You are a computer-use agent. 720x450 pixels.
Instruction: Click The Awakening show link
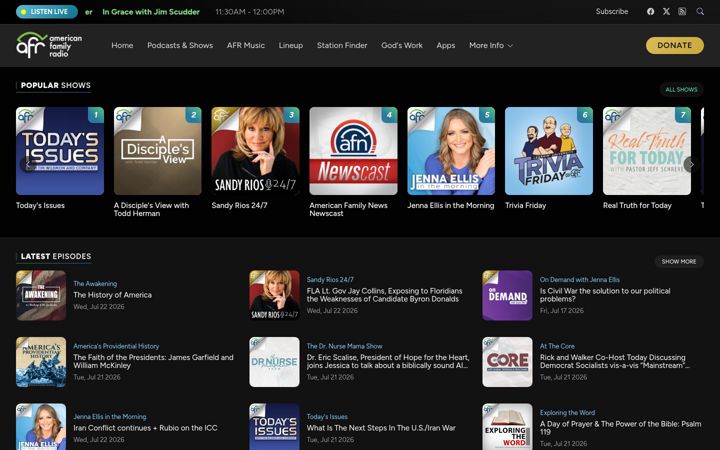(x=95, y=284)
